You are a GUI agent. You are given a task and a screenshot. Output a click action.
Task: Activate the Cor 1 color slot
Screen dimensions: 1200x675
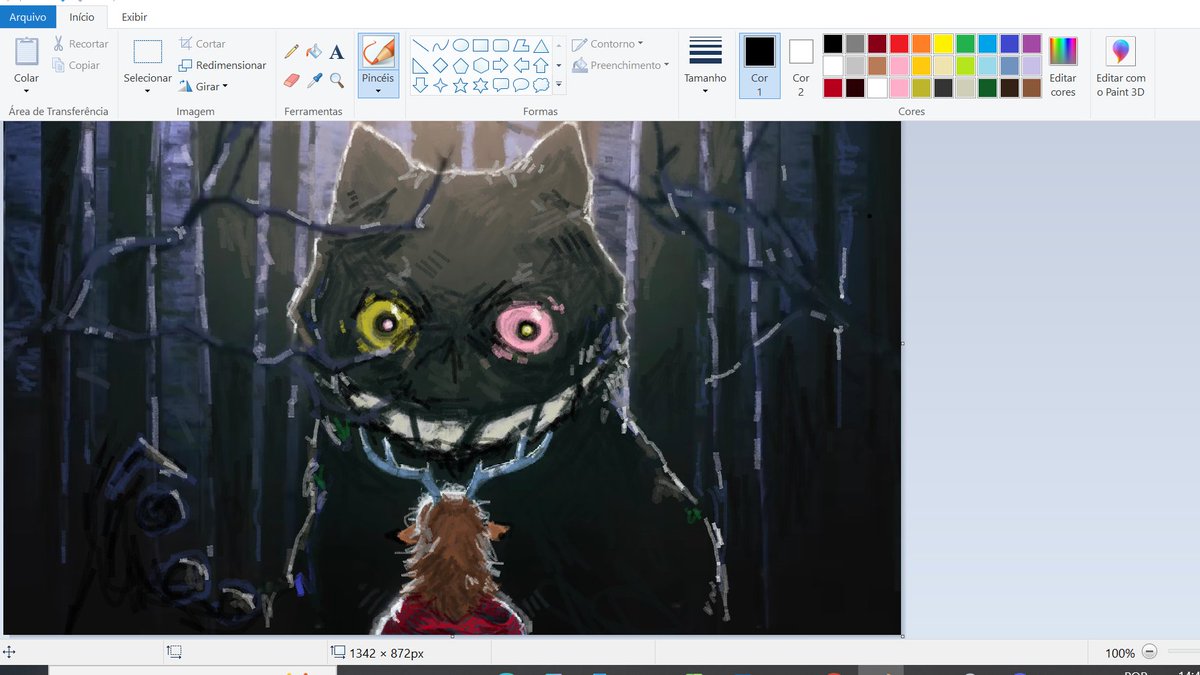[759, 66]
